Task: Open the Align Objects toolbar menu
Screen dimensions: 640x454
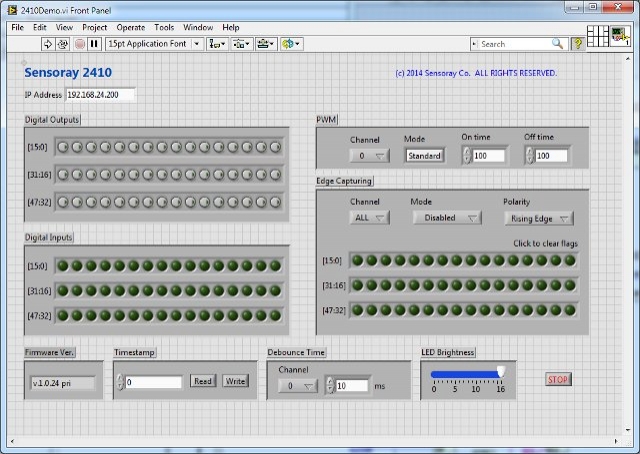Action: click(217, 44)
